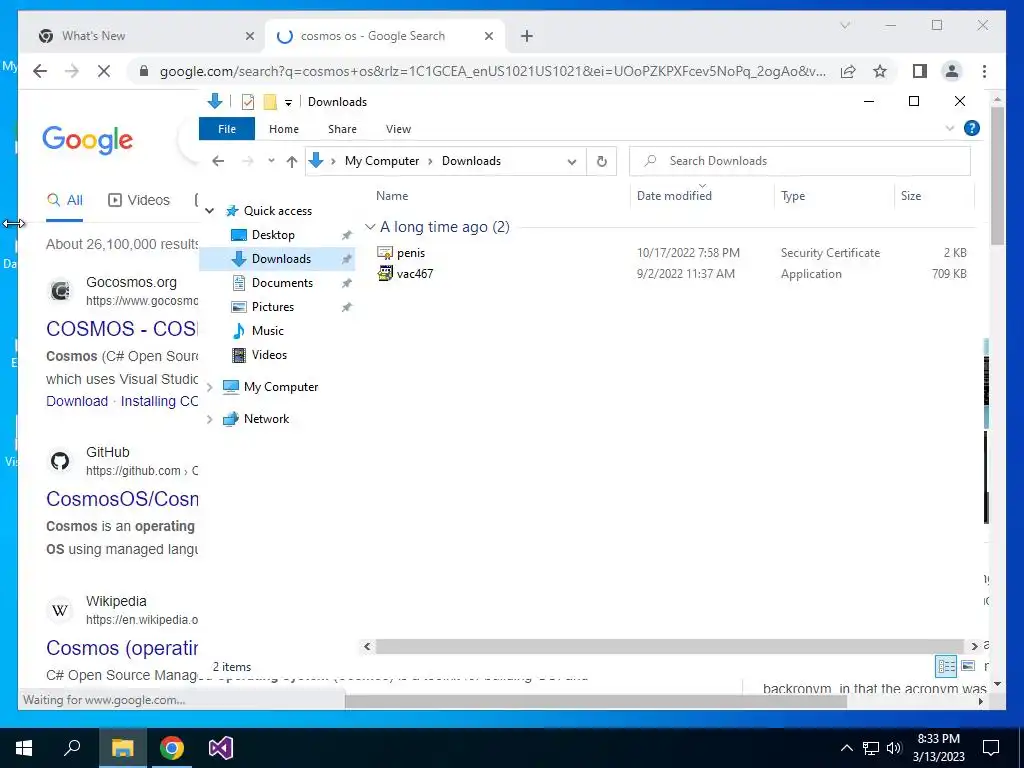Image resolution: width=1024 pixels, height=768 pixels.
Task: Select the security certificate file icon
Action: click(x=385, y=253)
